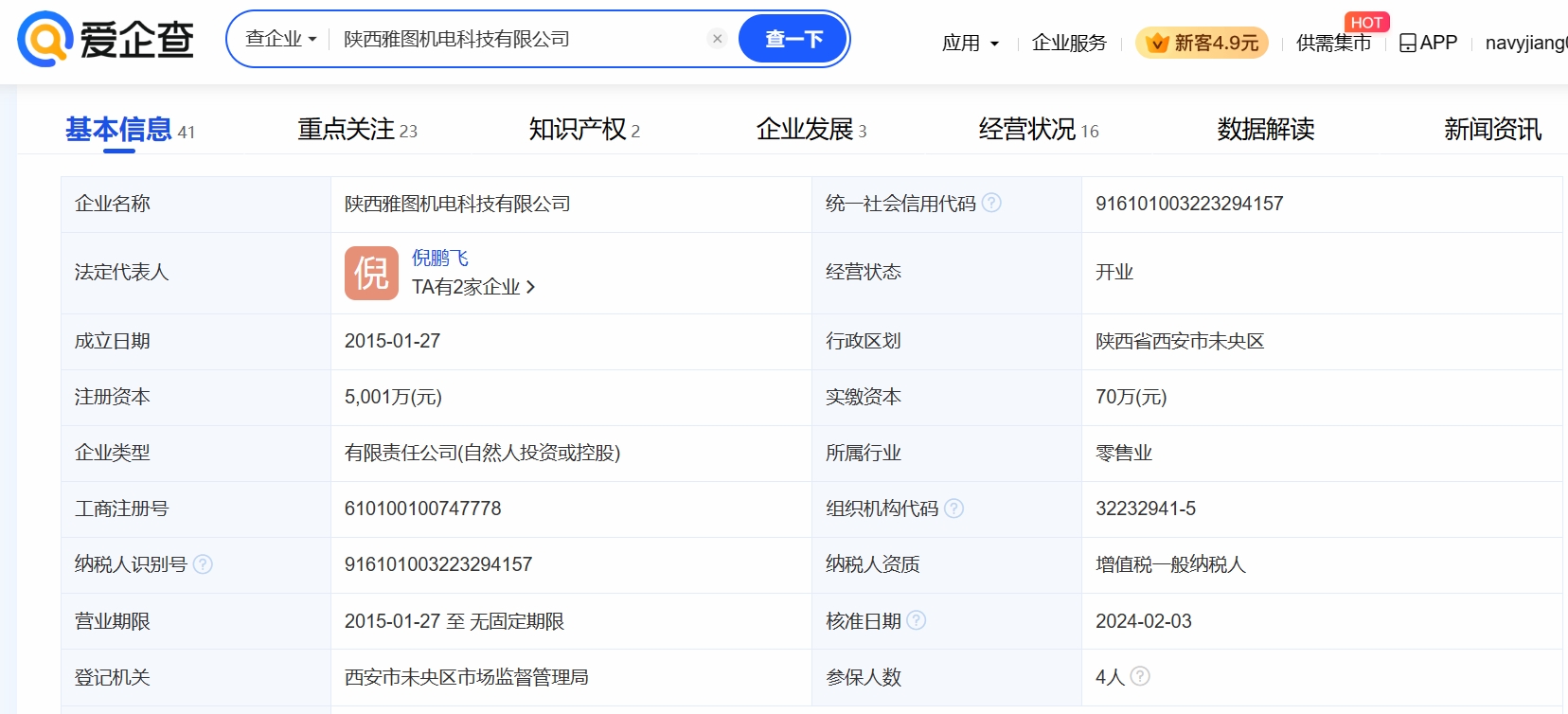The height and width of the screenshot is (714, 1568).
Task: Open the navyjiang user account menu
Action: point(1526,43)
